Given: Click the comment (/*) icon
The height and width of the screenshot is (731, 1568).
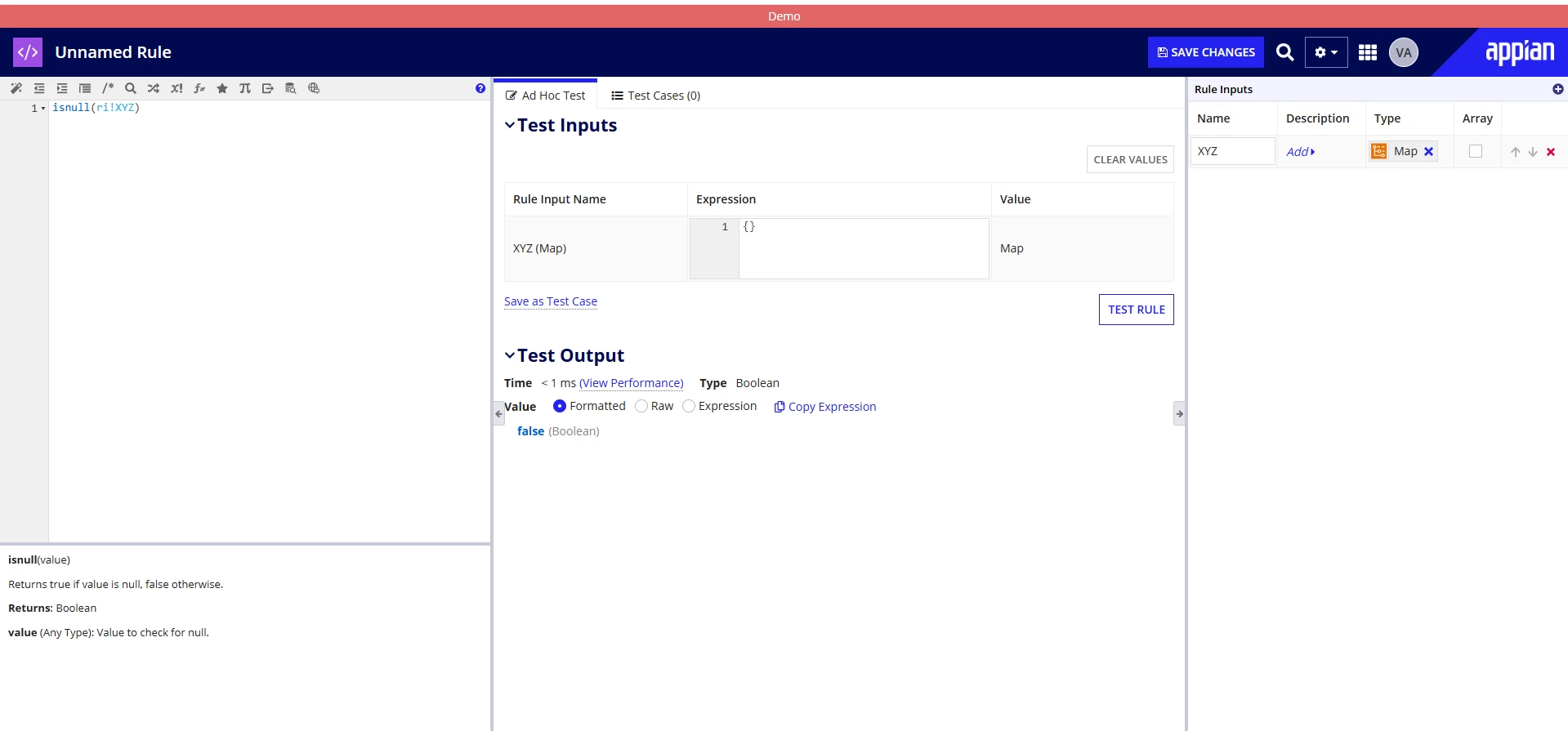Looking at the screenshot, I should click(107, 88).
